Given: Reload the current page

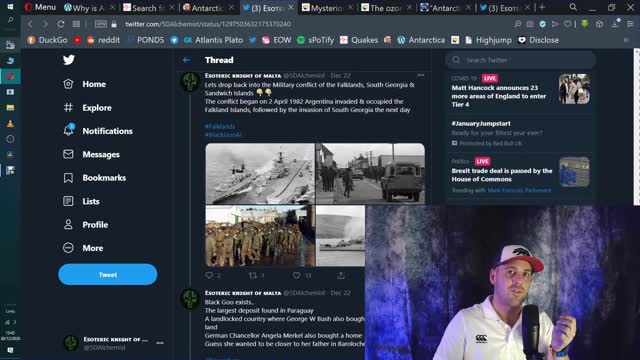Looking at the screenshot, I should pos(60,24).
